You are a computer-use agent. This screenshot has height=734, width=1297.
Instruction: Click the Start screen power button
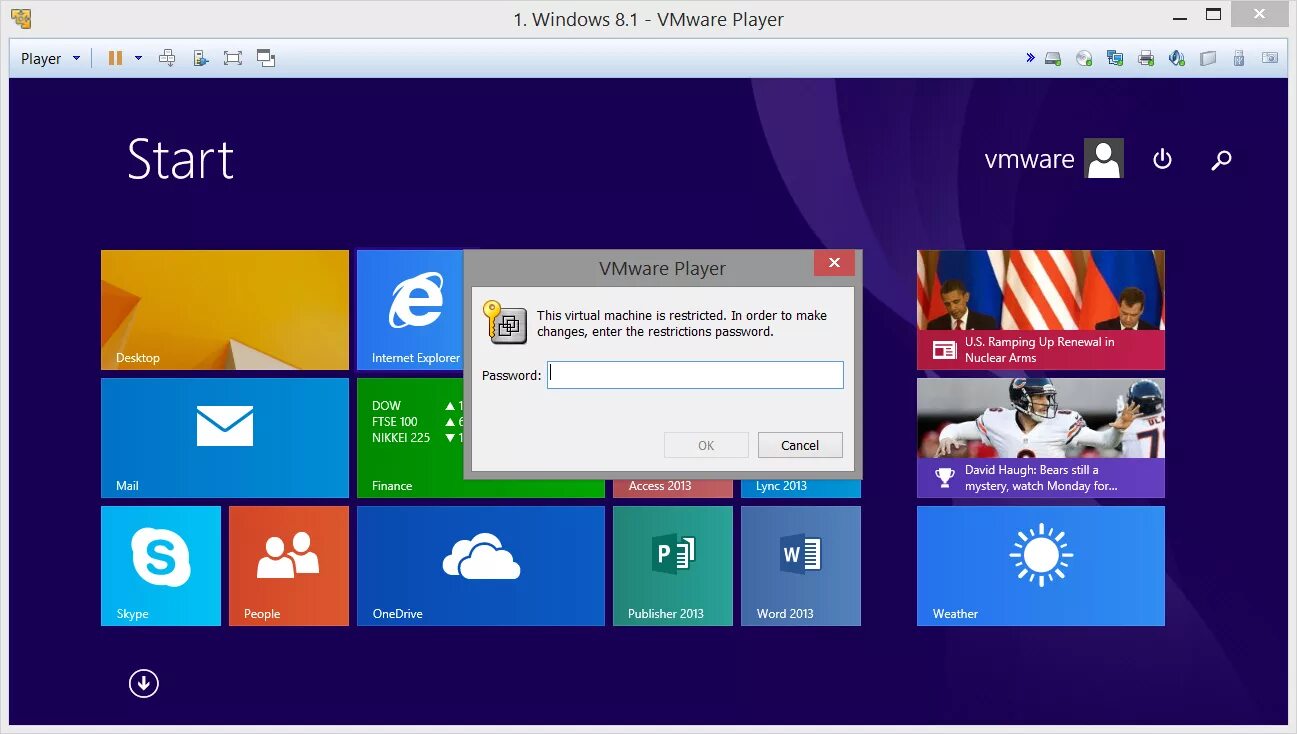(x=1162, y=159)
